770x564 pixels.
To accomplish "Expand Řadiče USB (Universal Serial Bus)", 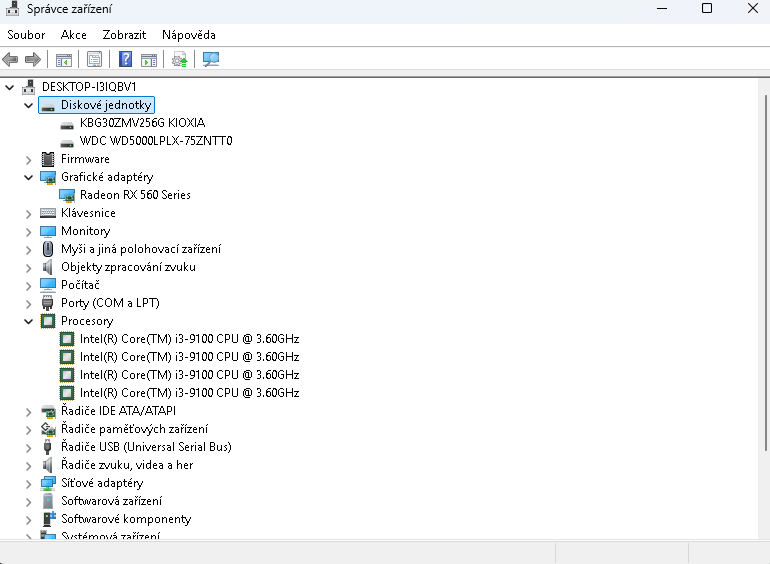I will pos(28,447).
